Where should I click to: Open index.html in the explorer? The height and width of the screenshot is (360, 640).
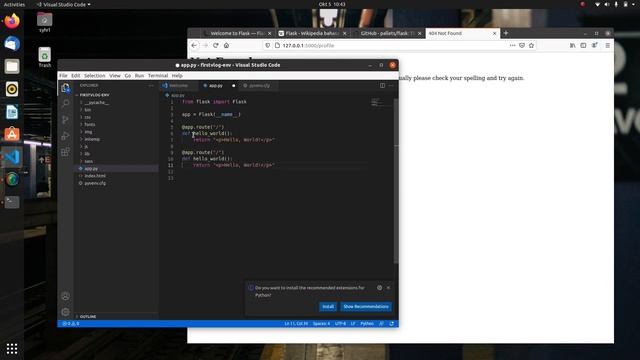click(x=95, y=176)
